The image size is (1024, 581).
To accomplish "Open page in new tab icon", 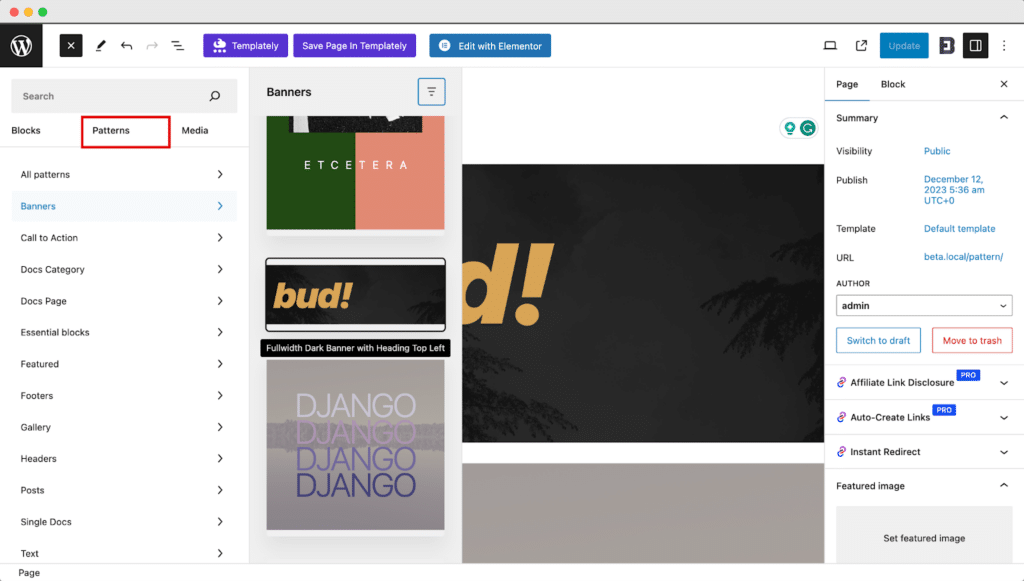I will (861, 45).
